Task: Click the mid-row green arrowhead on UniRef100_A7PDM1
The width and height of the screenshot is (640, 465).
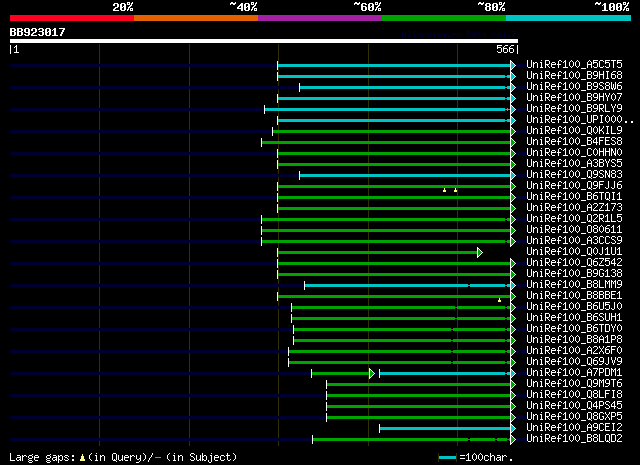Action: point(372,374)
